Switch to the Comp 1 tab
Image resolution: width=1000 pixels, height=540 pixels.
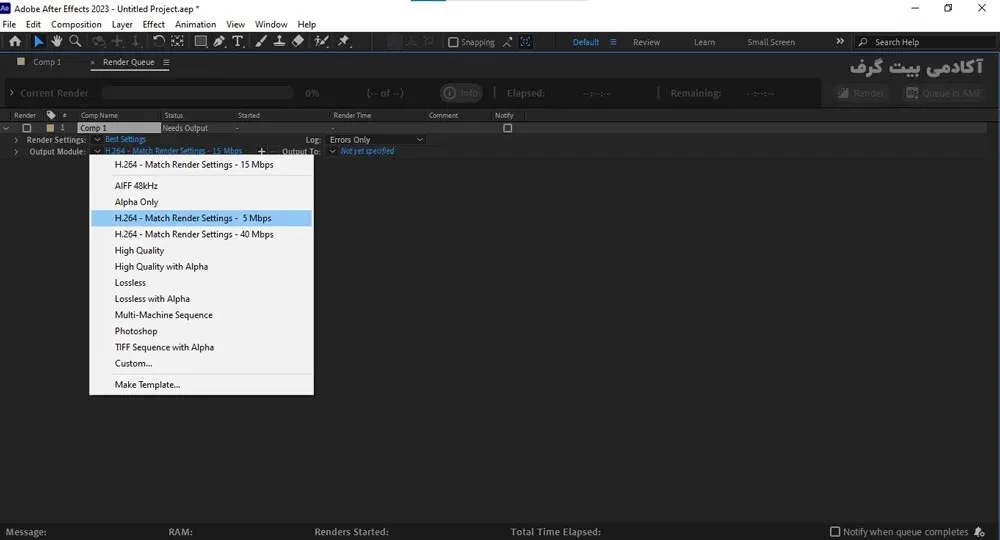coord(47,62)
